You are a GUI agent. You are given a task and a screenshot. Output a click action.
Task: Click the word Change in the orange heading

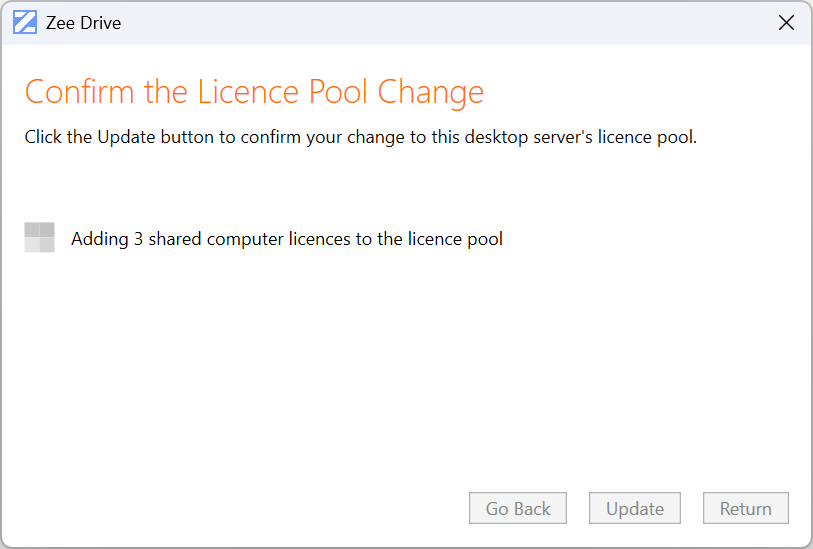pos(431,92)
